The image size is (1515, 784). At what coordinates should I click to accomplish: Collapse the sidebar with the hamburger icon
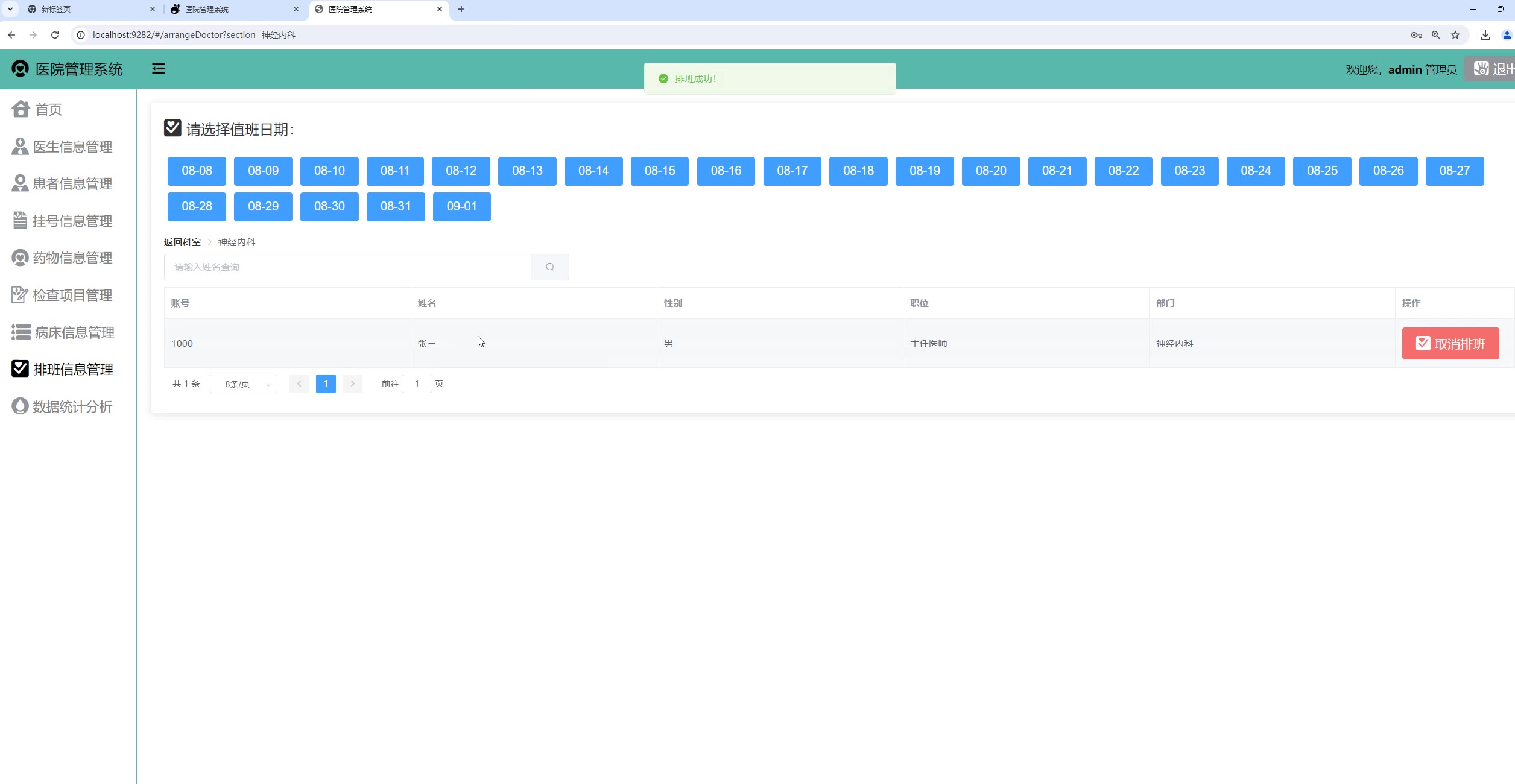(x=158, y=69)
